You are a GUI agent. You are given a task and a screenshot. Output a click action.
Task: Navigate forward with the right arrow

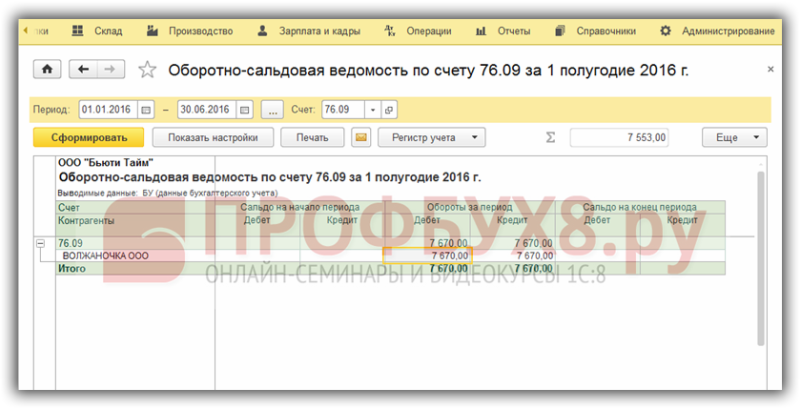(110, 69)
